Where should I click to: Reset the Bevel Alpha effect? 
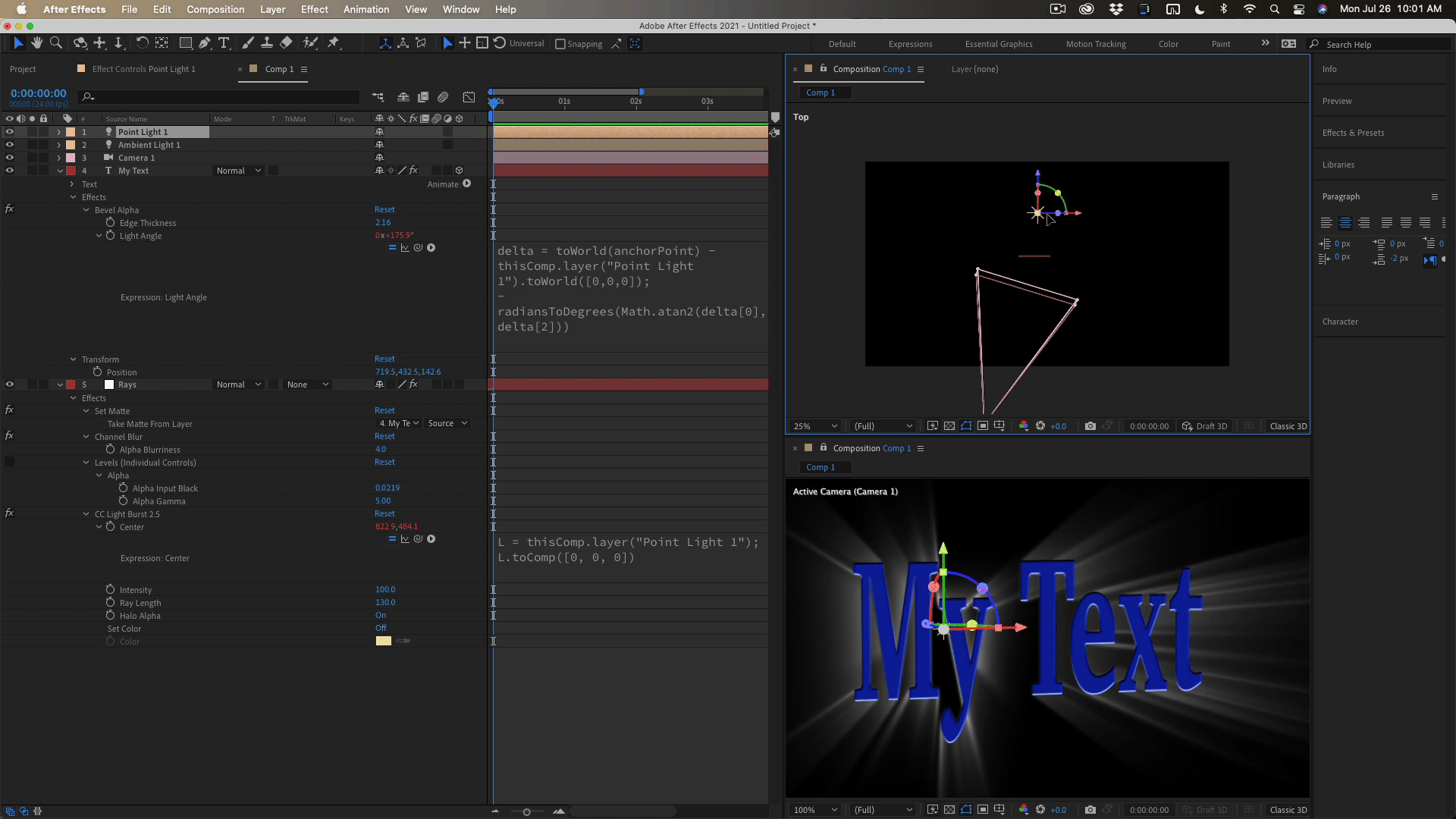384,209
